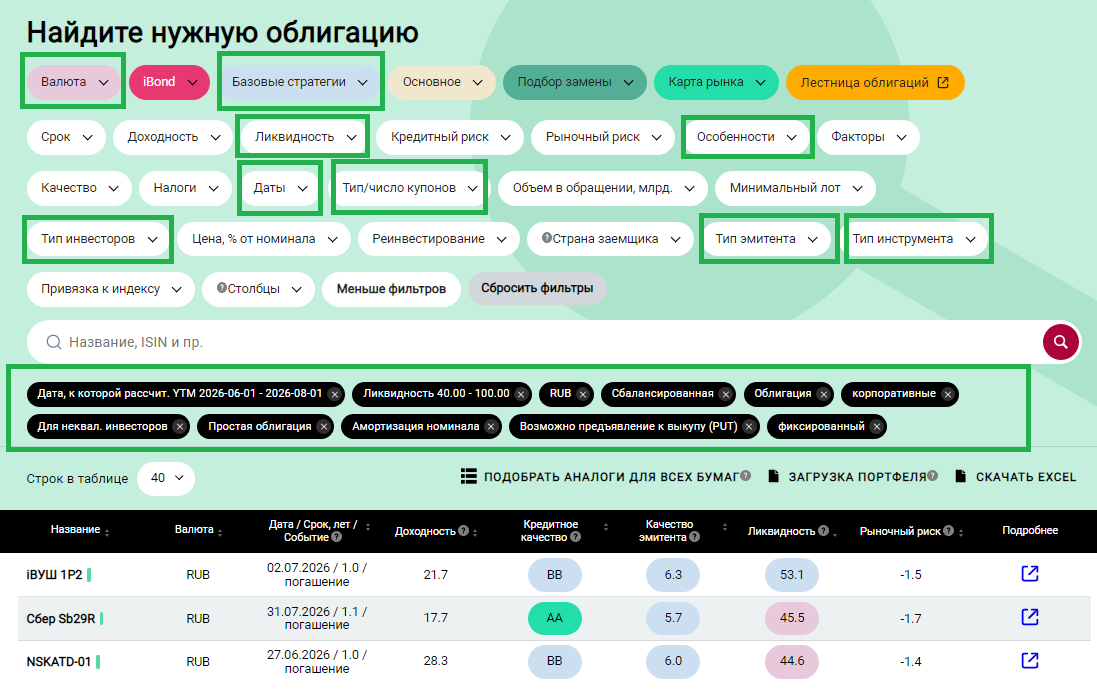Click the Сбросить фильтры button

point(537,289)
